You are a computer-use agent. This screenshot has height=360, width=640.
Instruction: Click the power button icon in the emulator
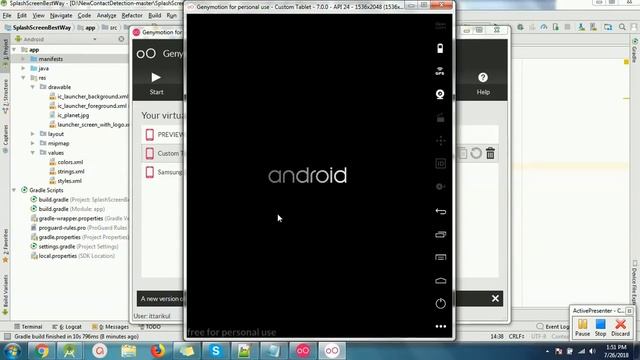tap(440, 303)
